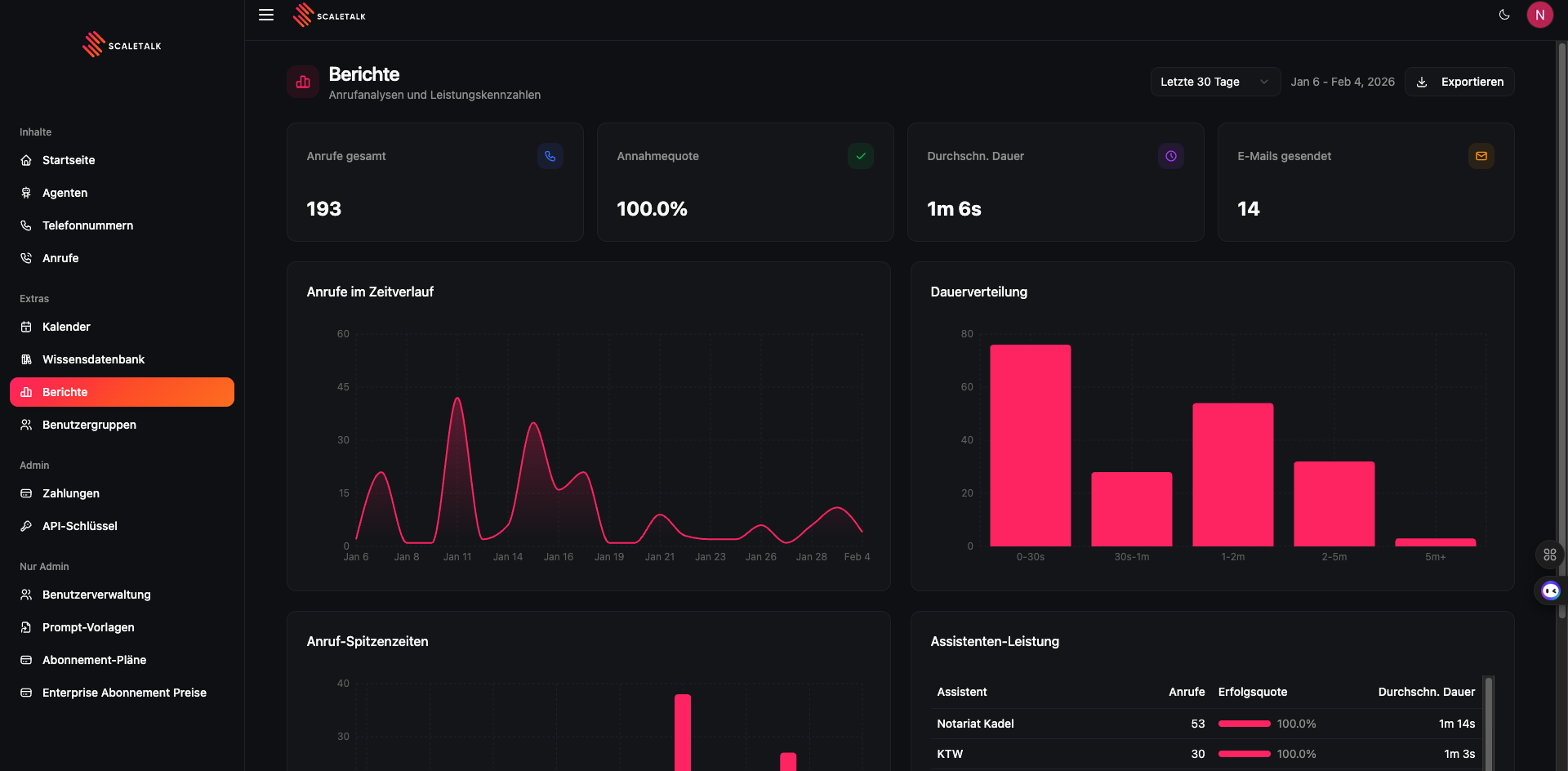Click the 0-30s bar in Dauerverteilung
Image resolution: width=1568 pixels, height=771 pixels.
pos(1031,445)
